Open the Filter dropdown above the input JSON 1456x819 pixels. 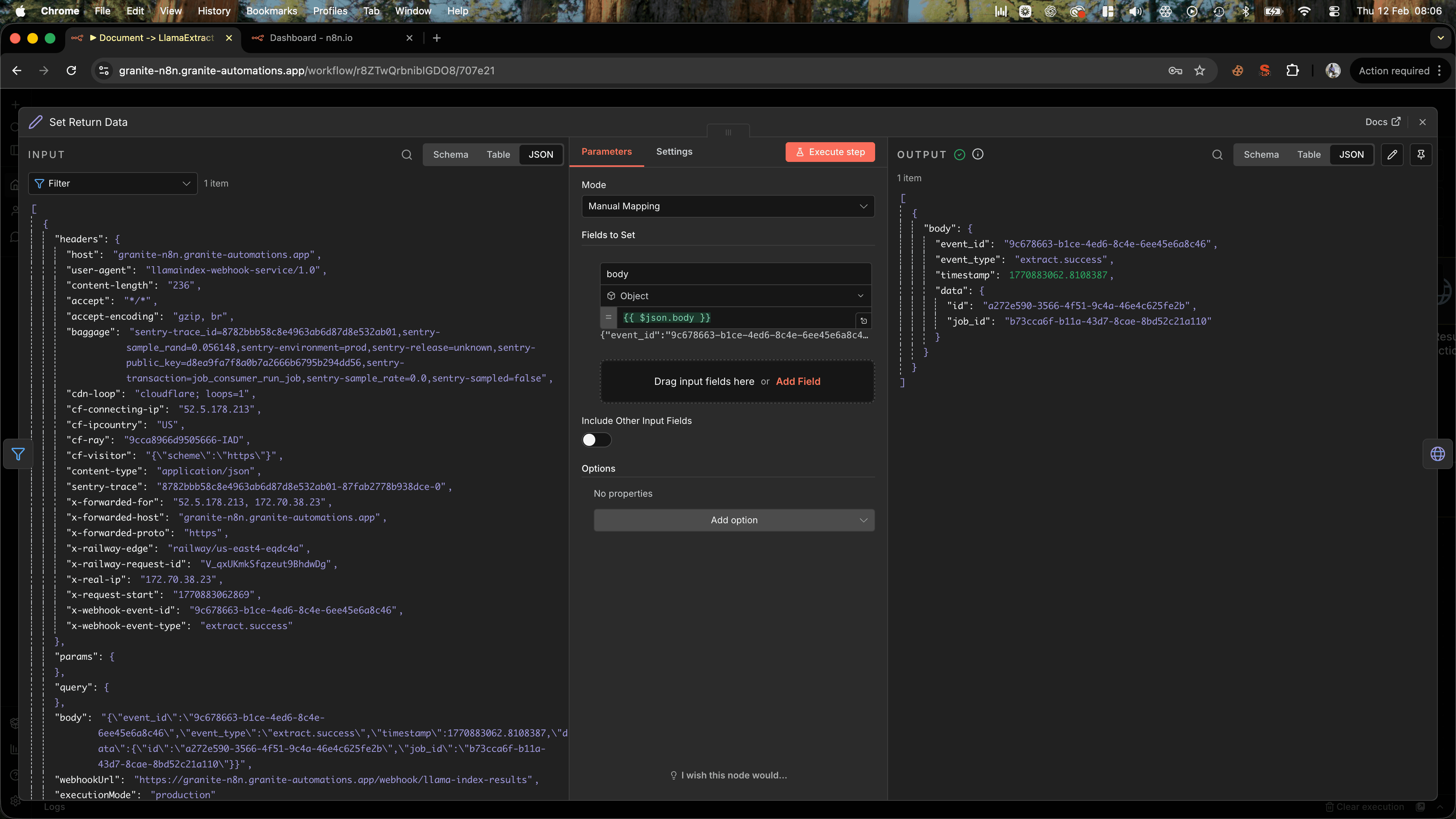(x=112, y=183)
